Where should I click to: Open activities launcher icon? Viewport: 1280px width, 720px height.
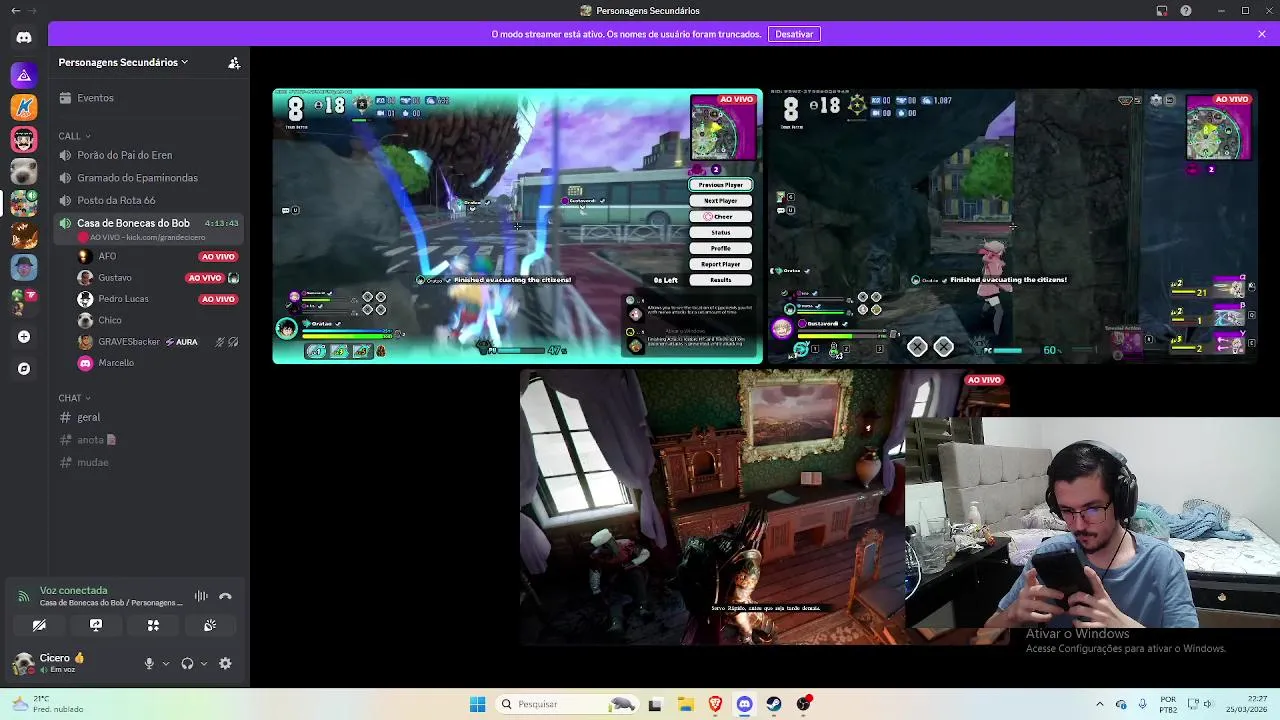click(153, 625)
